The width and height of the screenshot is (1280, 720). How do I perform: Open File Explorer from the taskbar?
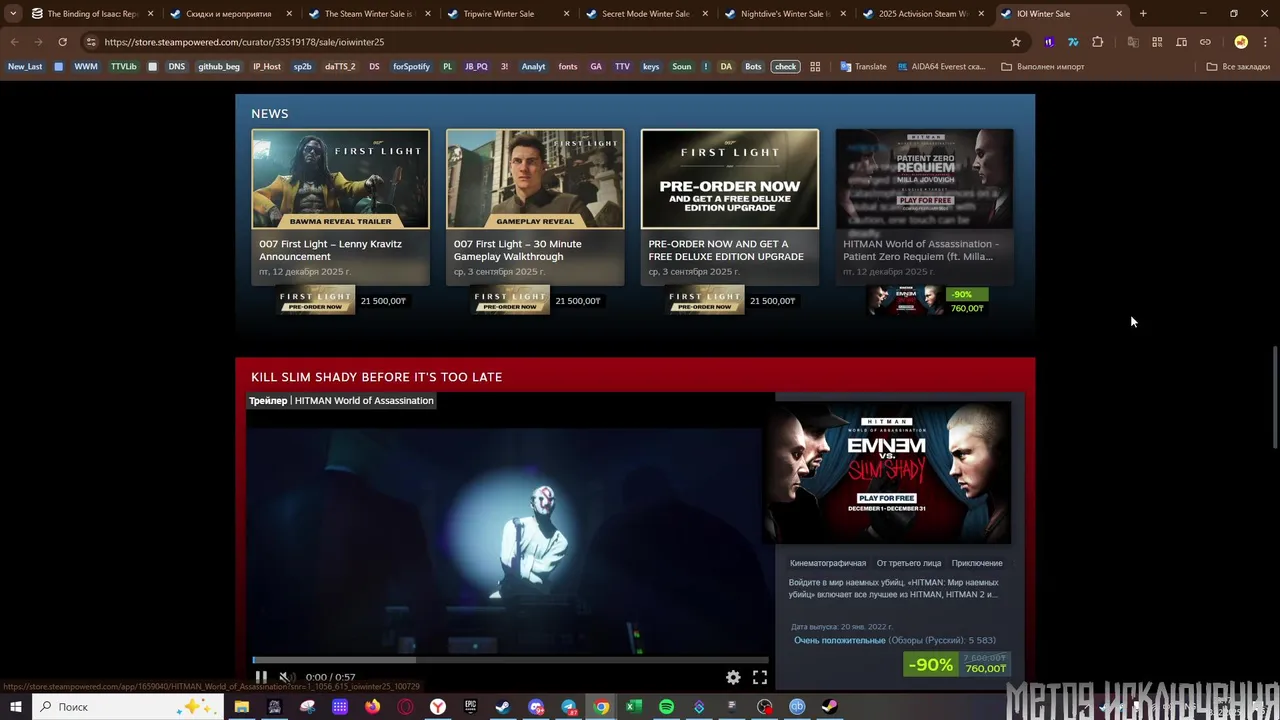click(x=242, y=707)
